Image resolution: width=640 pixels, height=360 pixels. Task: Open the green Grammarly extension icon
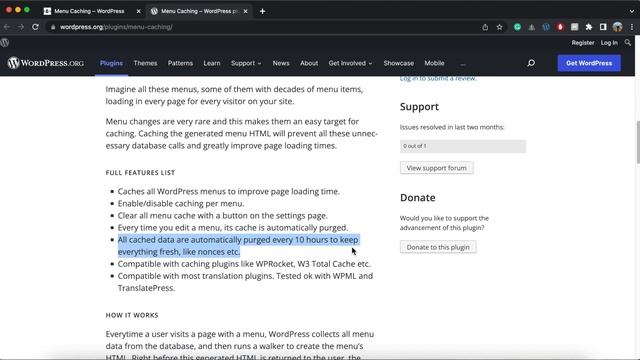[517, 27]
